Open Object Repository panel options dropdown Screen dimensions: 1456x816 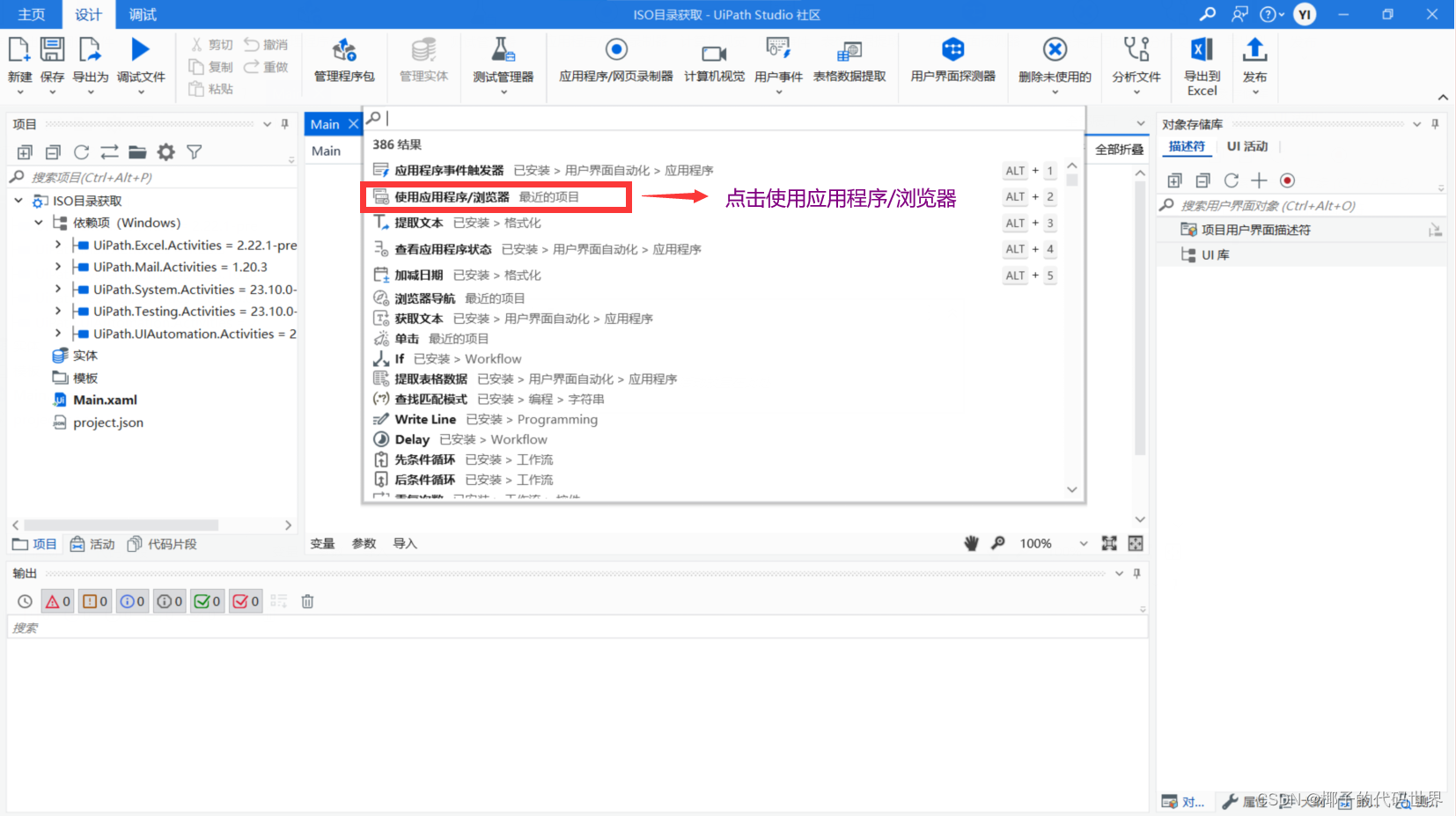1416,124
